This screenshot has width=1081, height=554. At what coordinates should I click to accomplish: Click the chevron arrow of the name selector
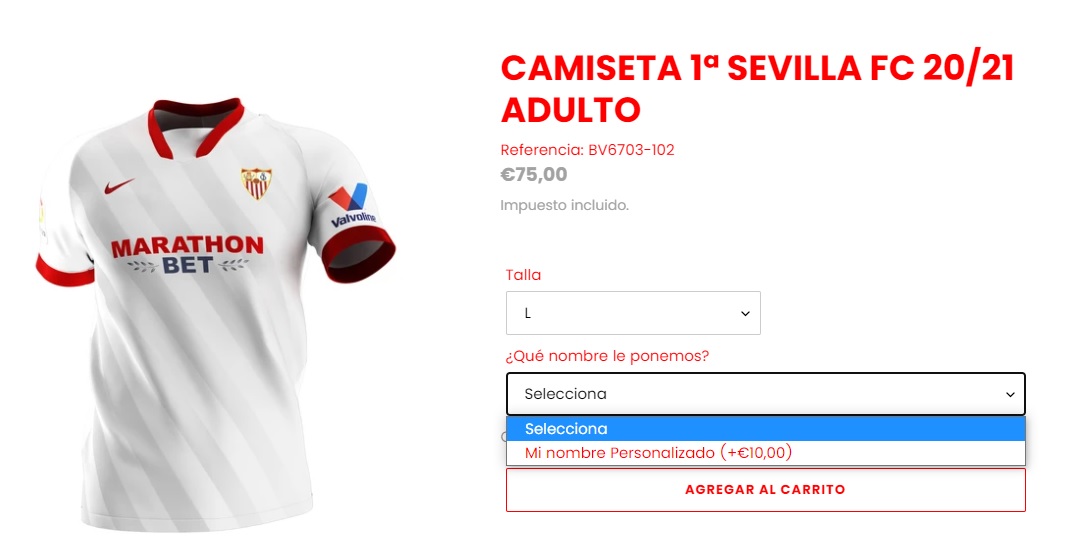coord(1010,395)
